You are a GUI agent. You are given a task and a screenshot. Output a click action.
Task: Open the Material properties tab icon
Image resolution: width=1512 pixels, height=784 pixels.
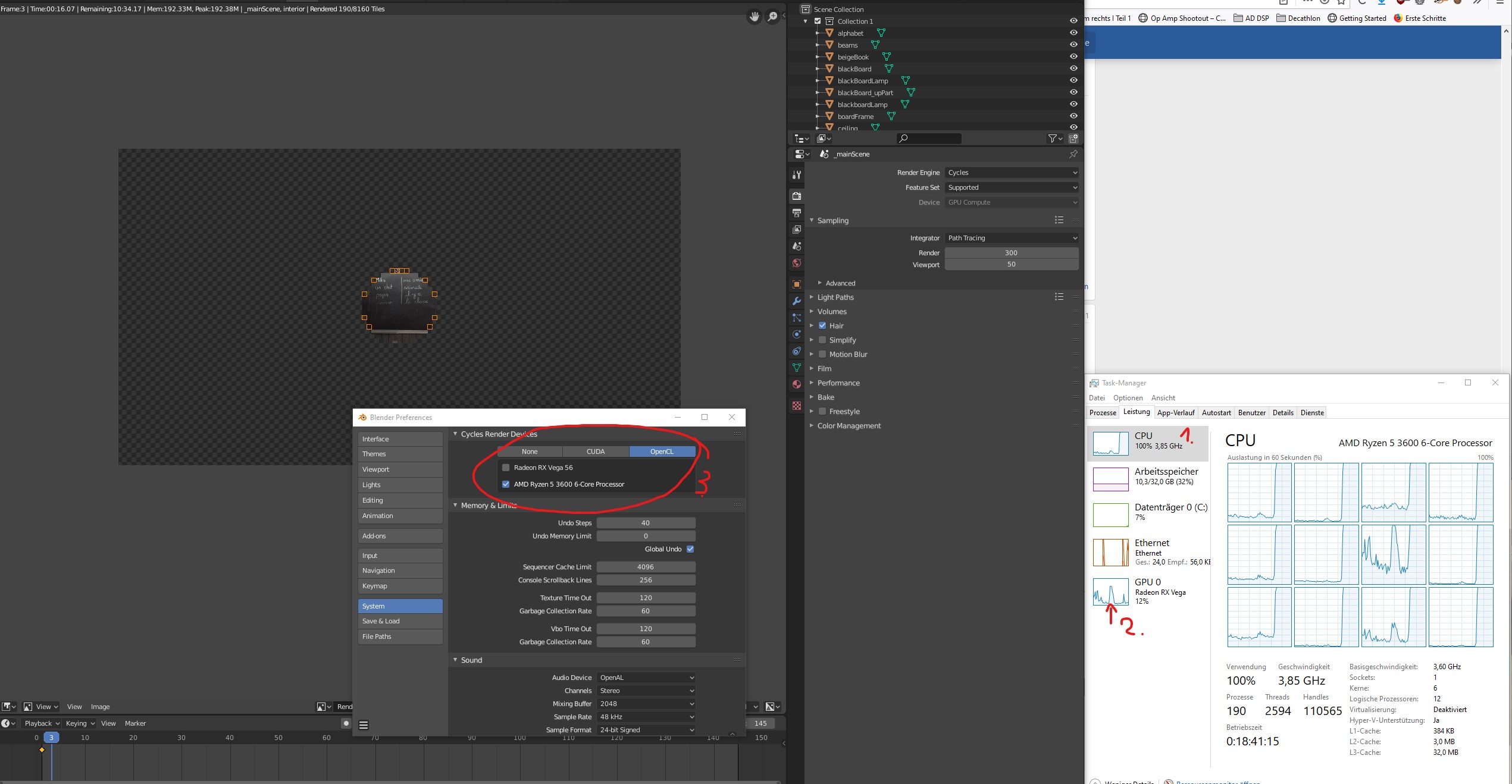(797, 384)
